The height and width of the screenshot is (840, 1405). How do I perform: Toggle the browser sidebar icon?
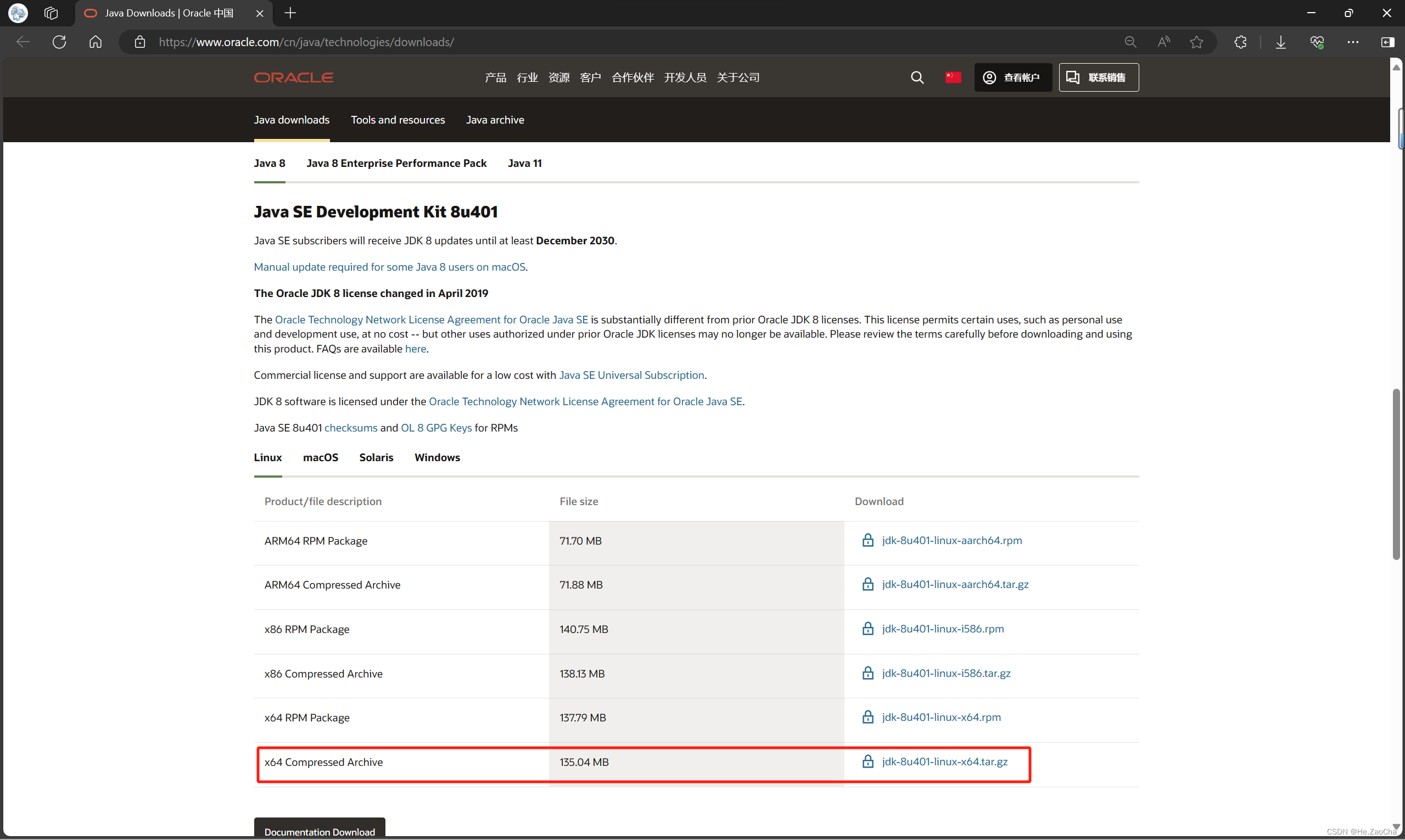(x=1387, y=42)
